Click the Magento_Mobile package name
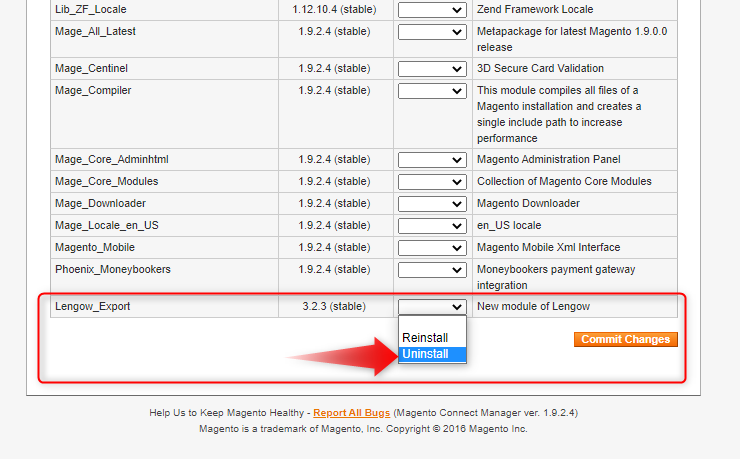Image resolution: width=740 pixels, height=459 pixels. (x=95, y=247)
